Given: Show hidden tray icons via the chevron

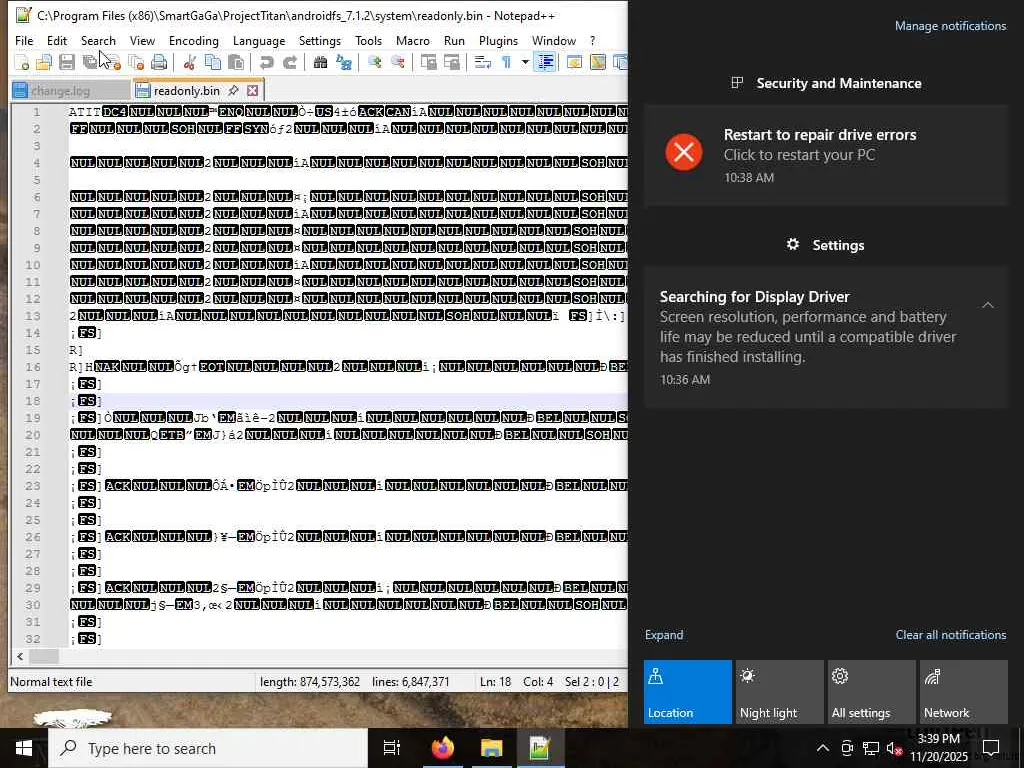Looking at the screenshot, I should (x=823, y=748).
